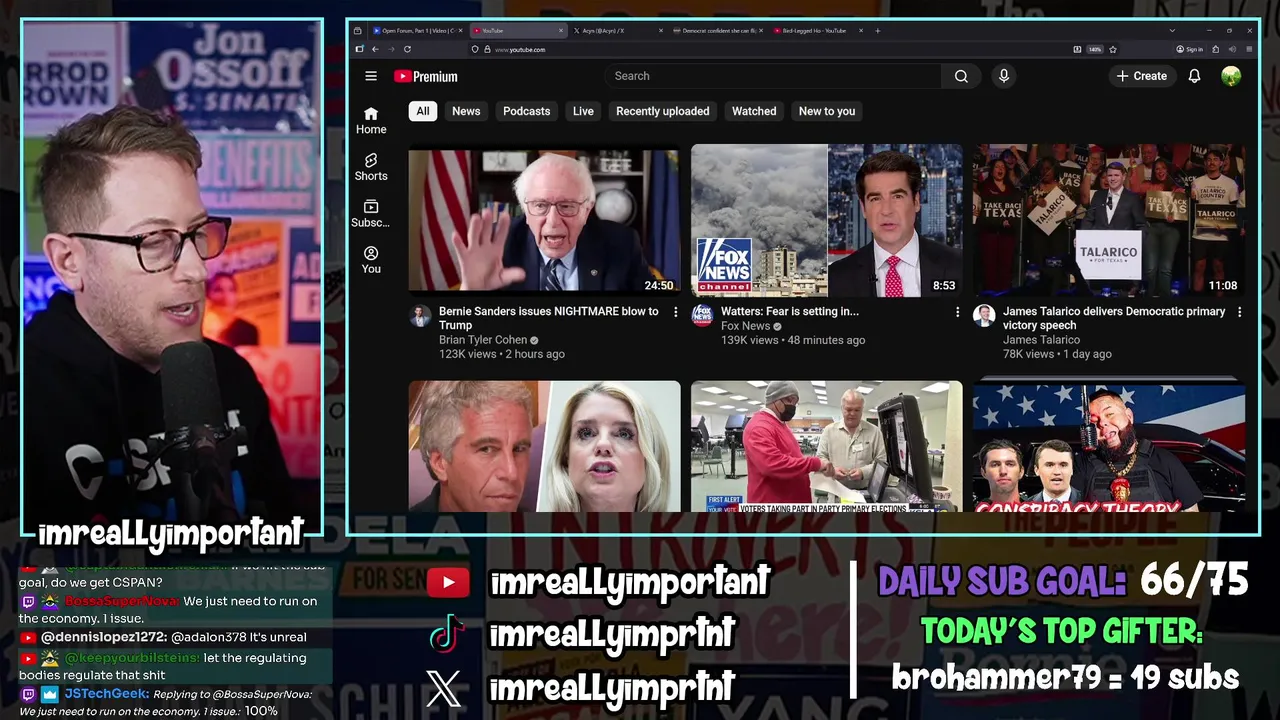Screen dimensions: 1280x720
Task: Open a new browser tab
Action: (x=878, y=31)
